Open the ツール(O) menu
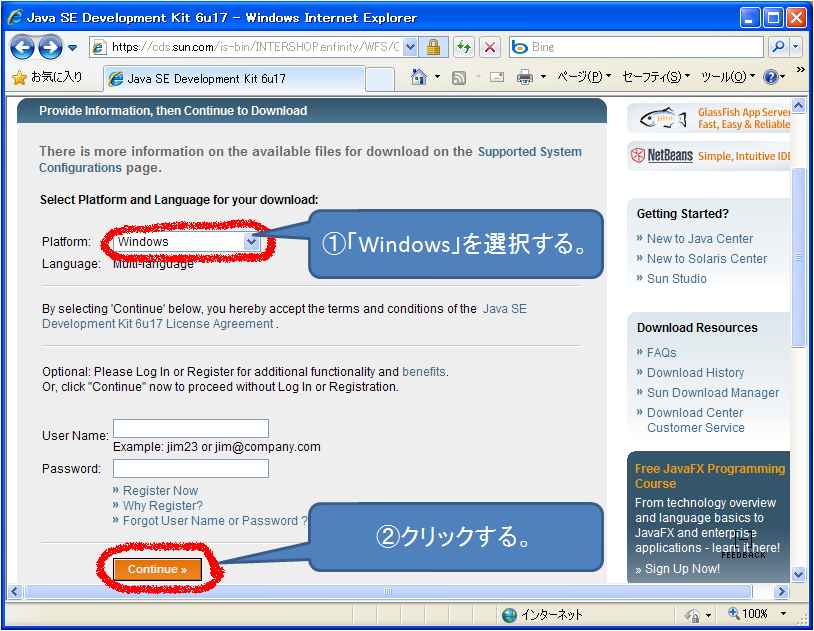The height and width of the screenshot is (631, 814). point(728,77)
